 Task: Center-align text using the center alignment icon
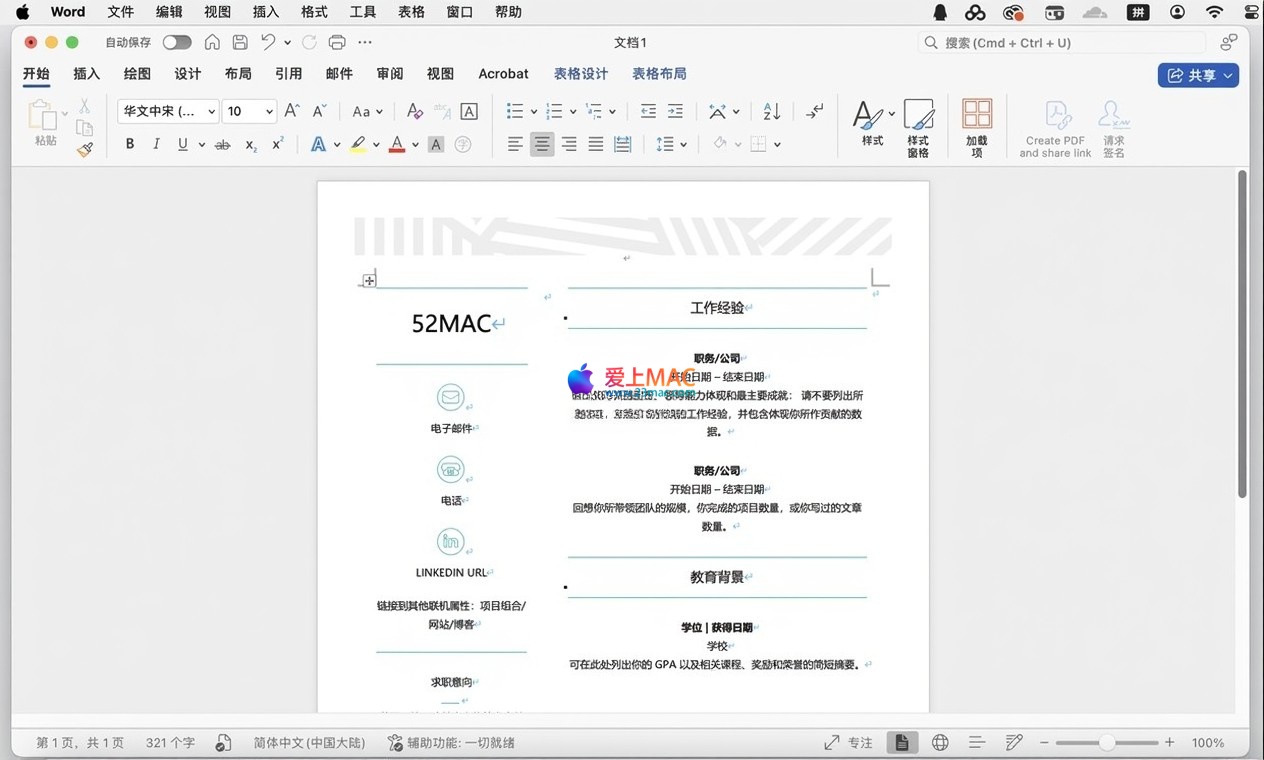tap(542, 144)
